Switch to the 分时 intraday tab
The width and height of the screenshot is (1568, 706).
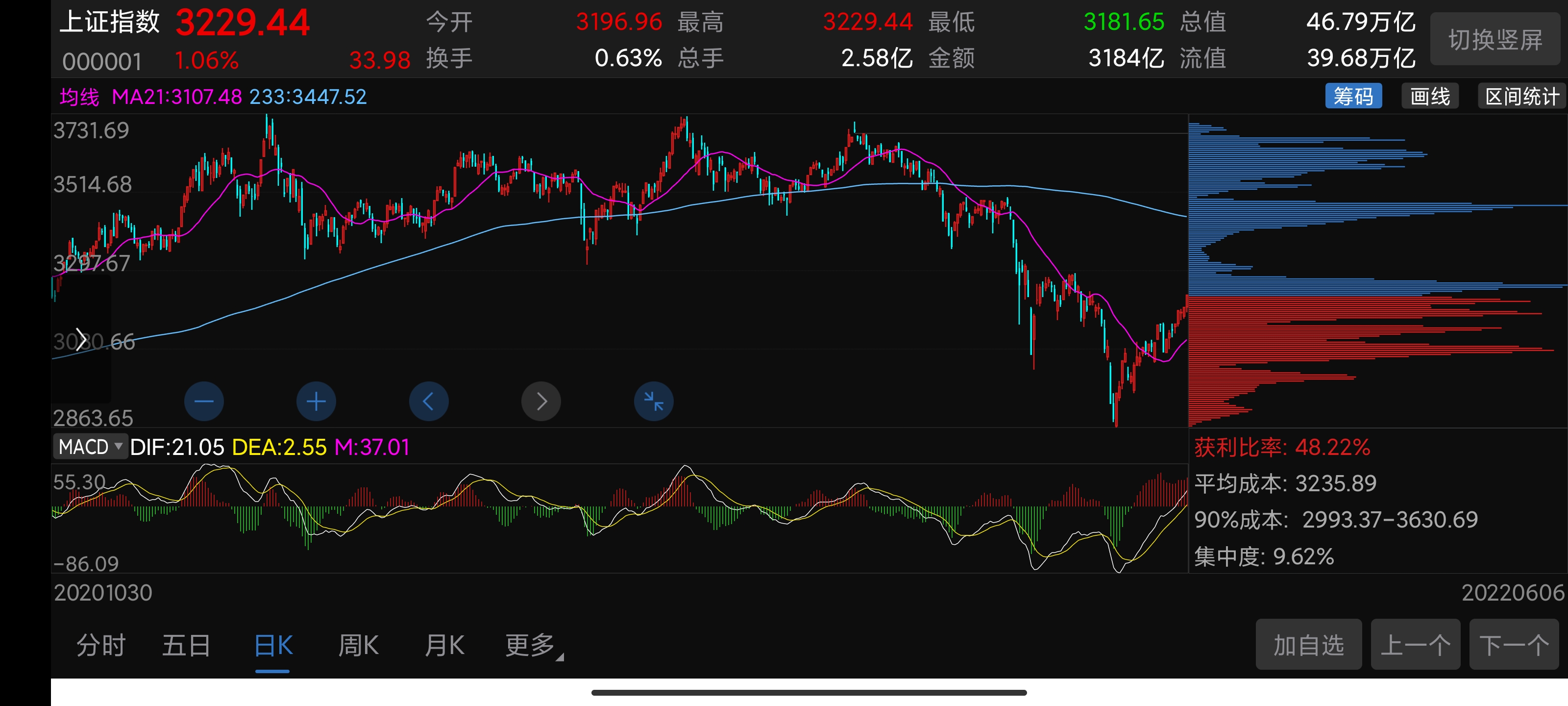click(100, 645)
